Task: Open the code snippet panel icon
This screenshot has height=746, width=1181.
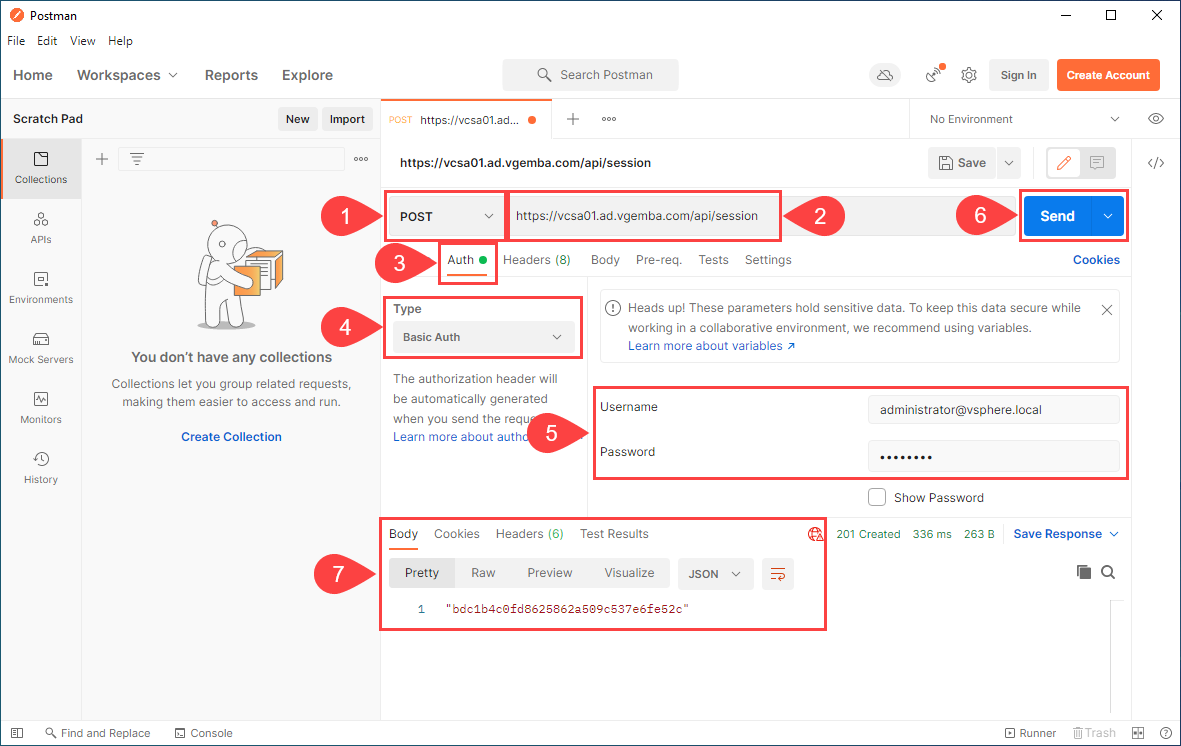Action: click(1155, 163)
